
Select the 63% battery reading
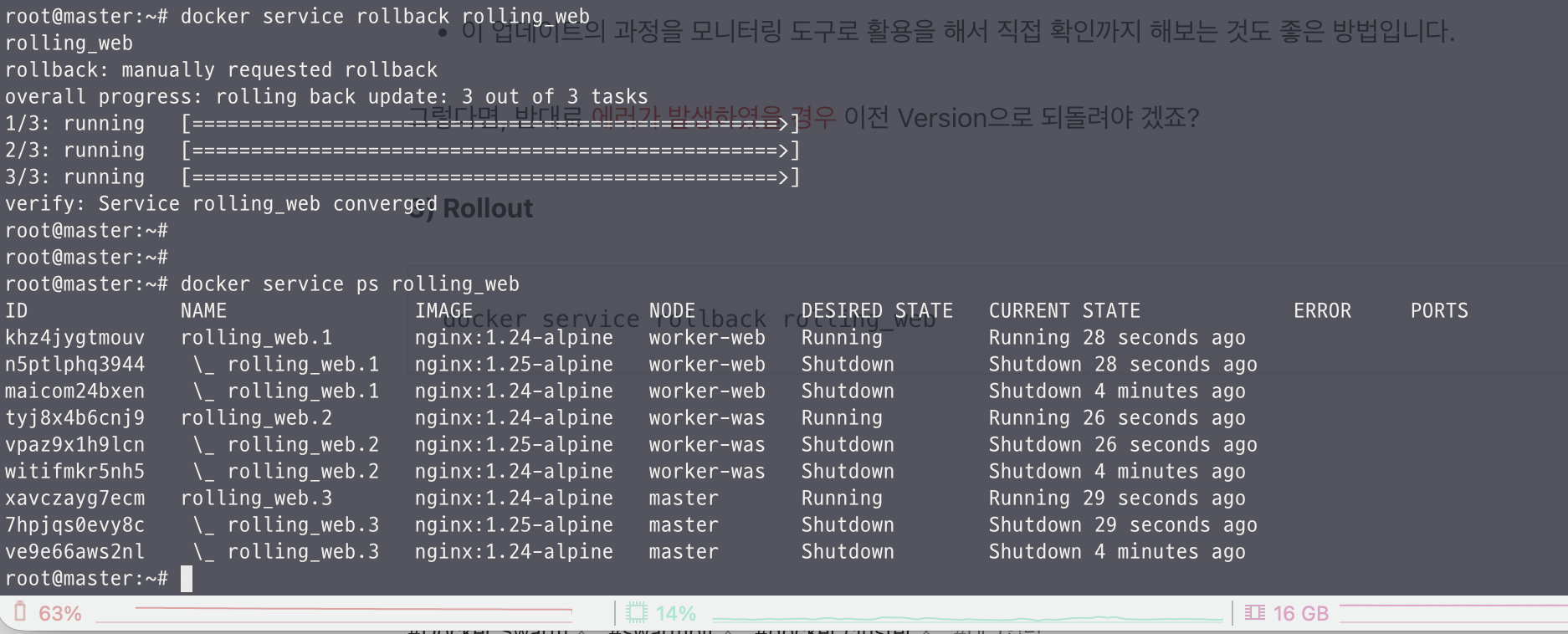pos(60,613)
